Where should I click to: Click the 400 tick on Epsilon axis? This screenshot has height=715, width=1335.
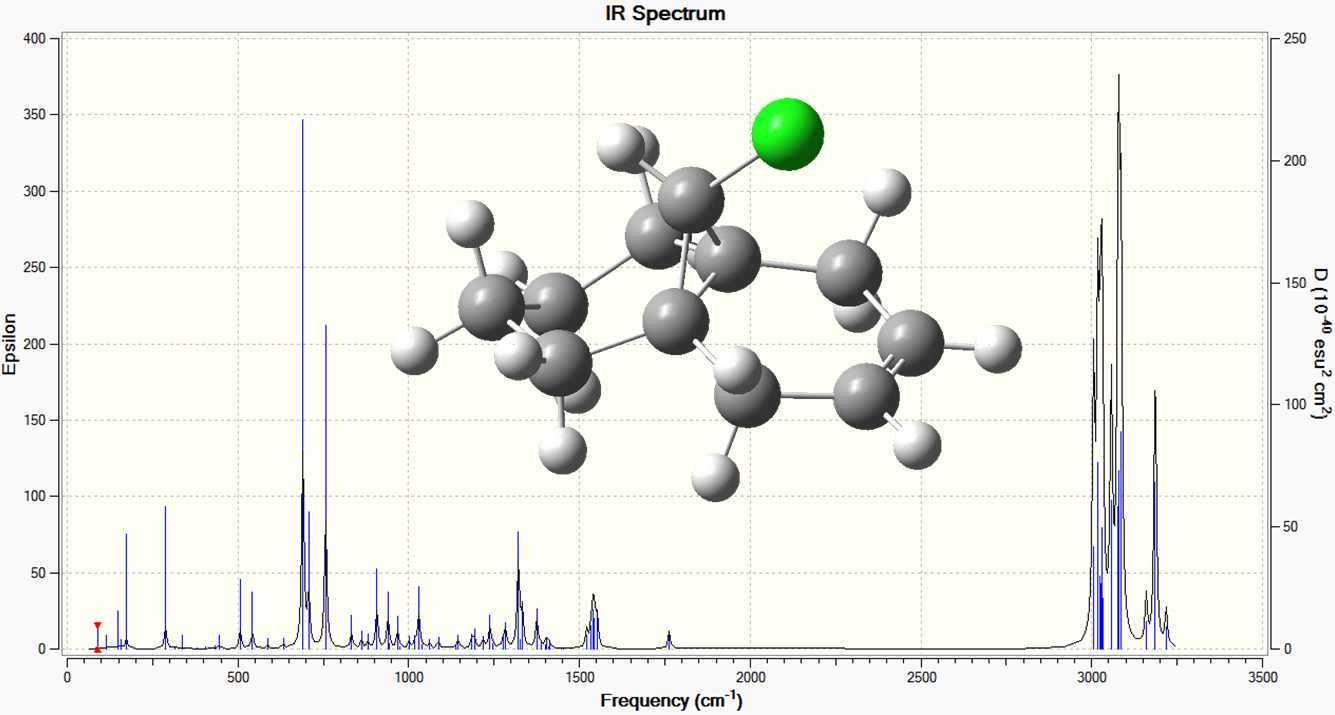pos(36,38)
